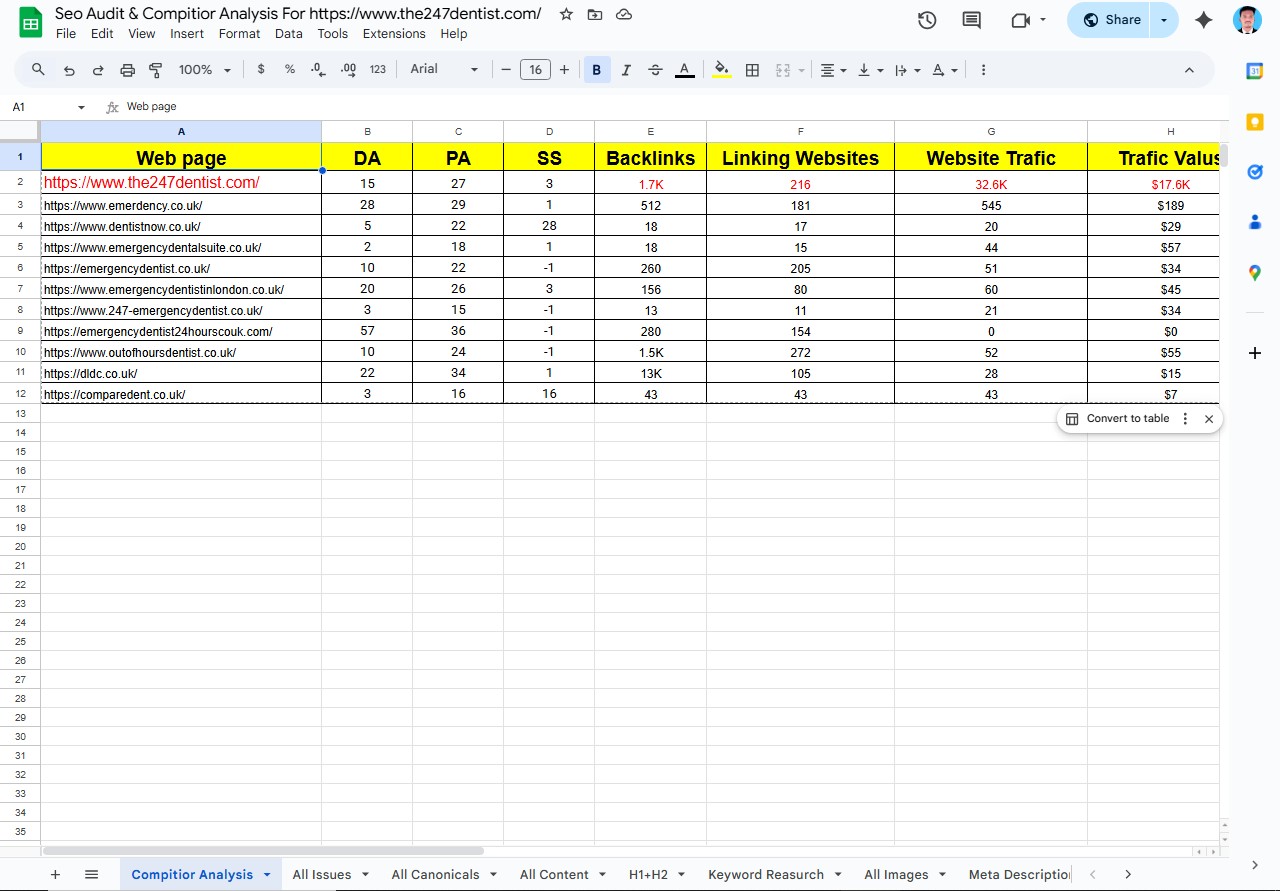
Task: Click the Share button
Action: point(1107,19)
